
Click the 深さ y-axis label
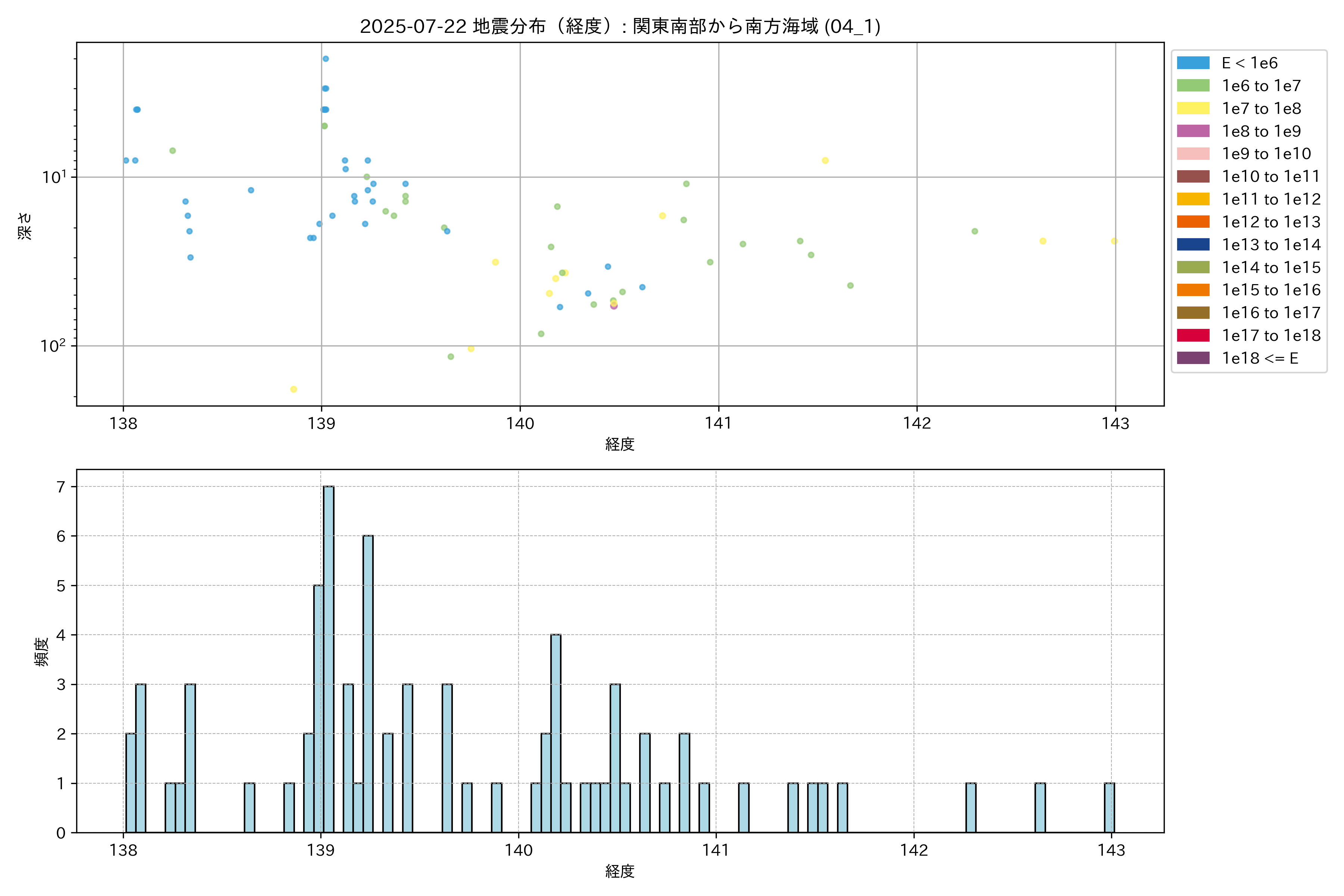click(25, 226)
